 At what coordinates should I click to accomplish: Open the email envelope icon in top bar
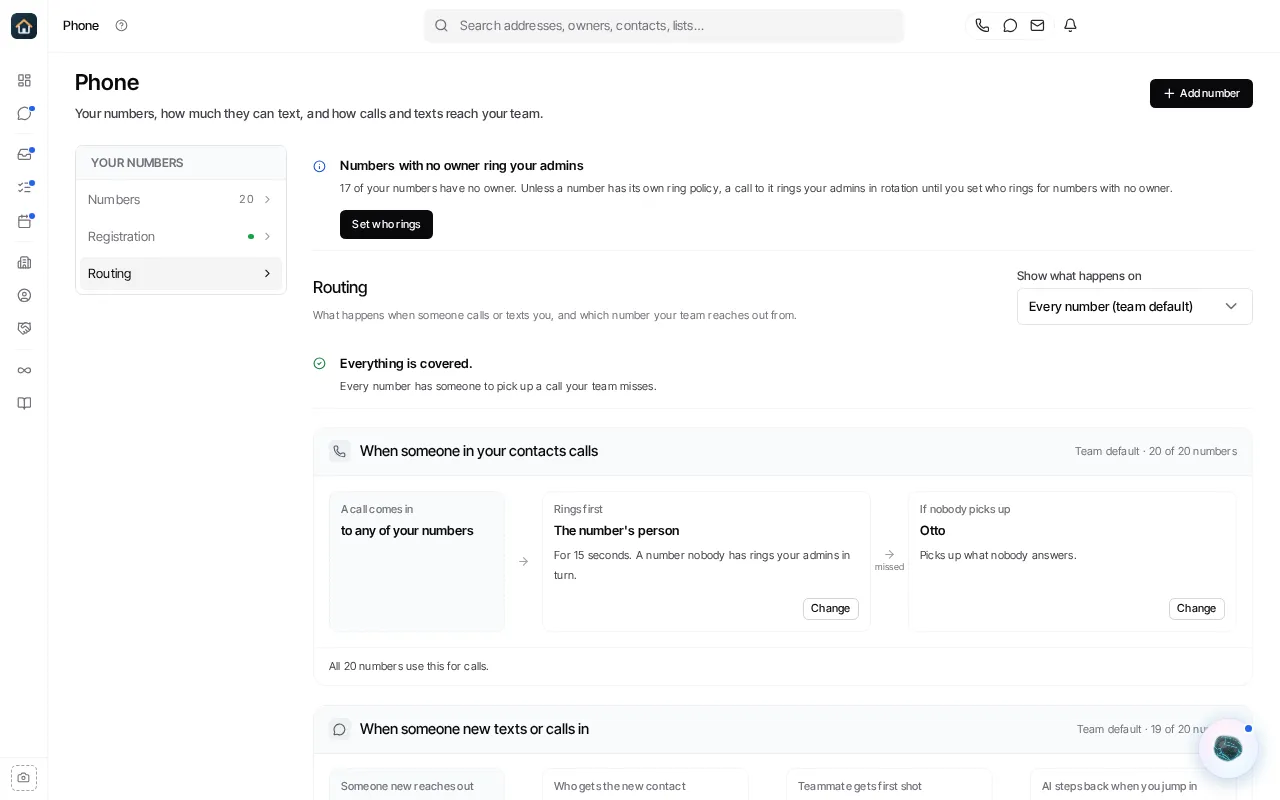click(1037, 26)
